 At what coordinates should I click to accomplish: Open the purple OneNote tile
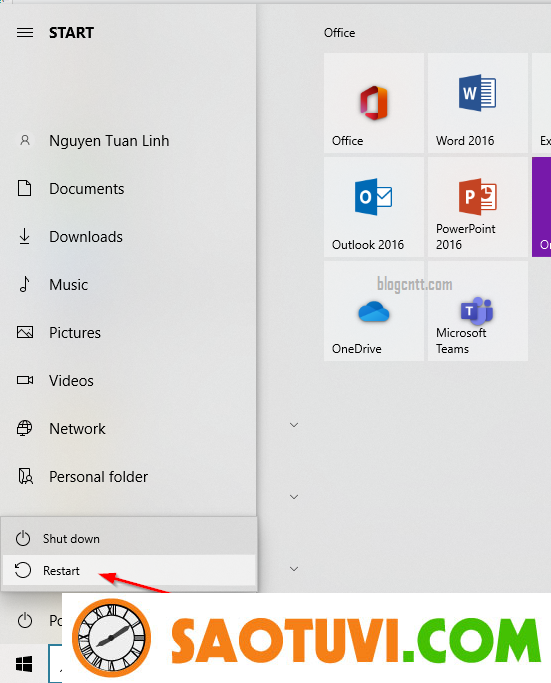pos(541,207)
